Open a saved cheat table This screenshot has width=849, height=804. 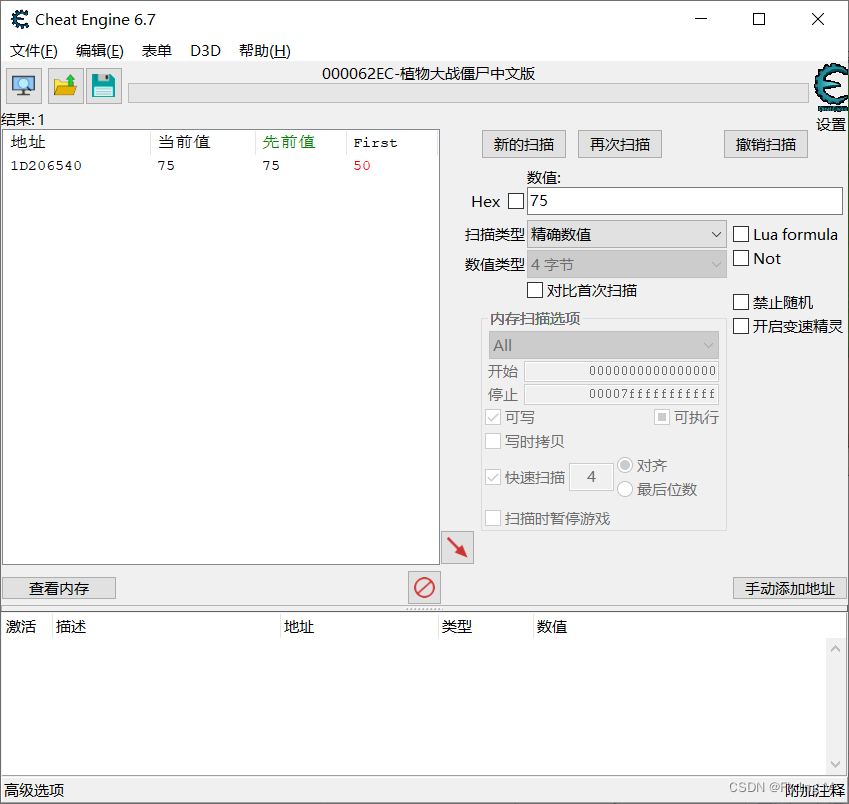click(x=64, y=85)
